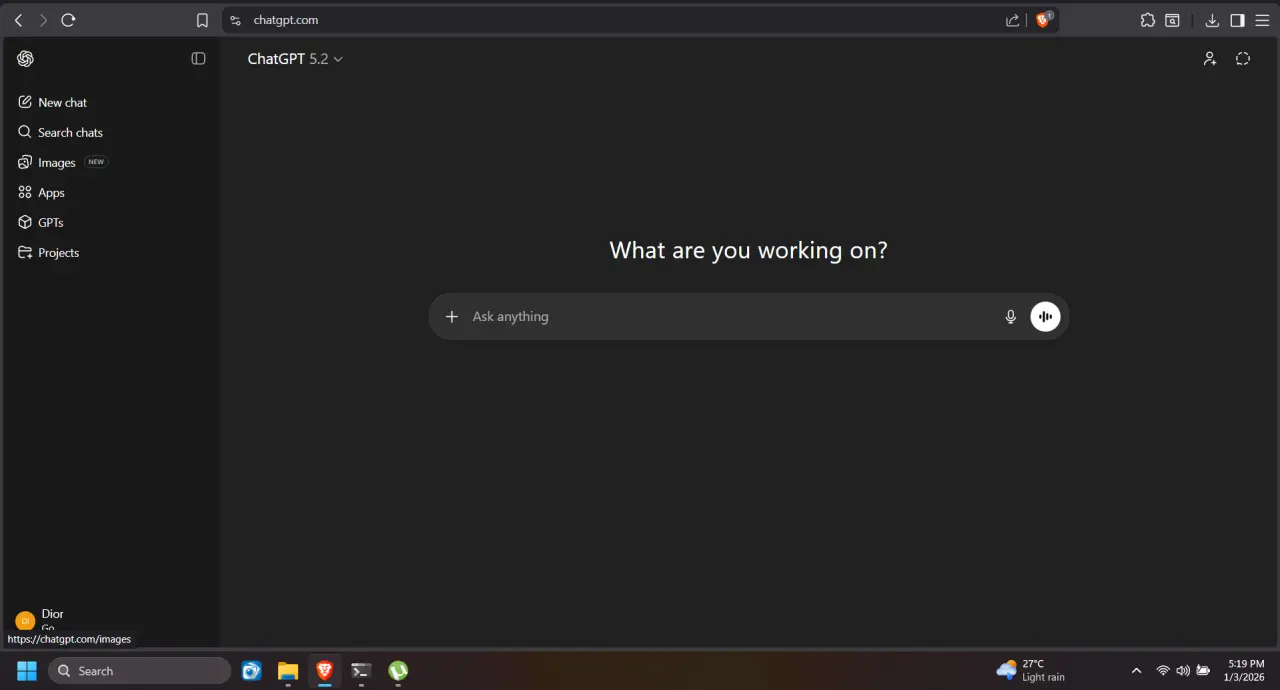Click the add people icon at top right
This screenshot has height=690, width=1280.
tap(1210, 59)
